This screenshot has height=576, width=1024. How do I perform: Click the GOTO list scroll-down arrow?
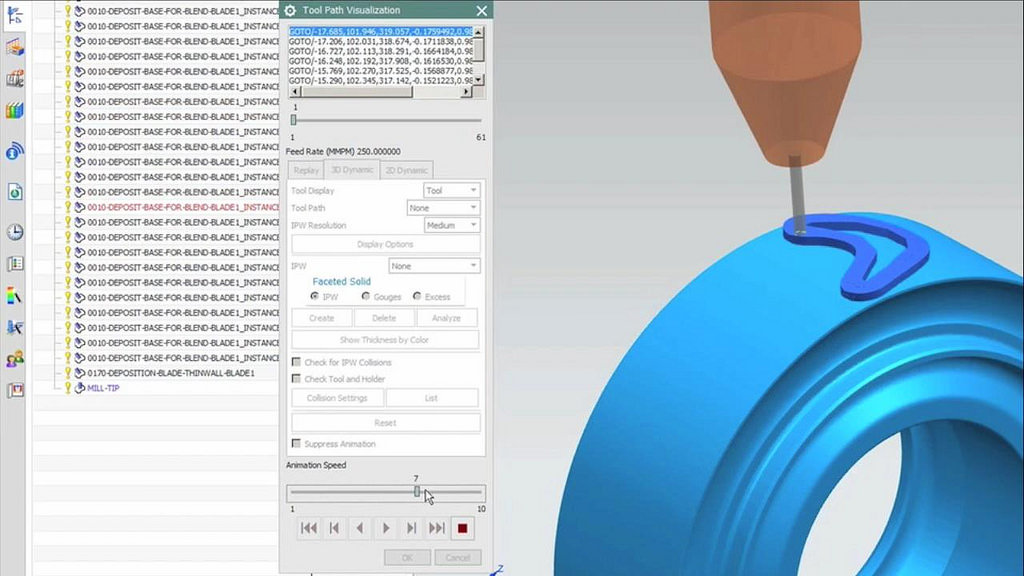479,80
